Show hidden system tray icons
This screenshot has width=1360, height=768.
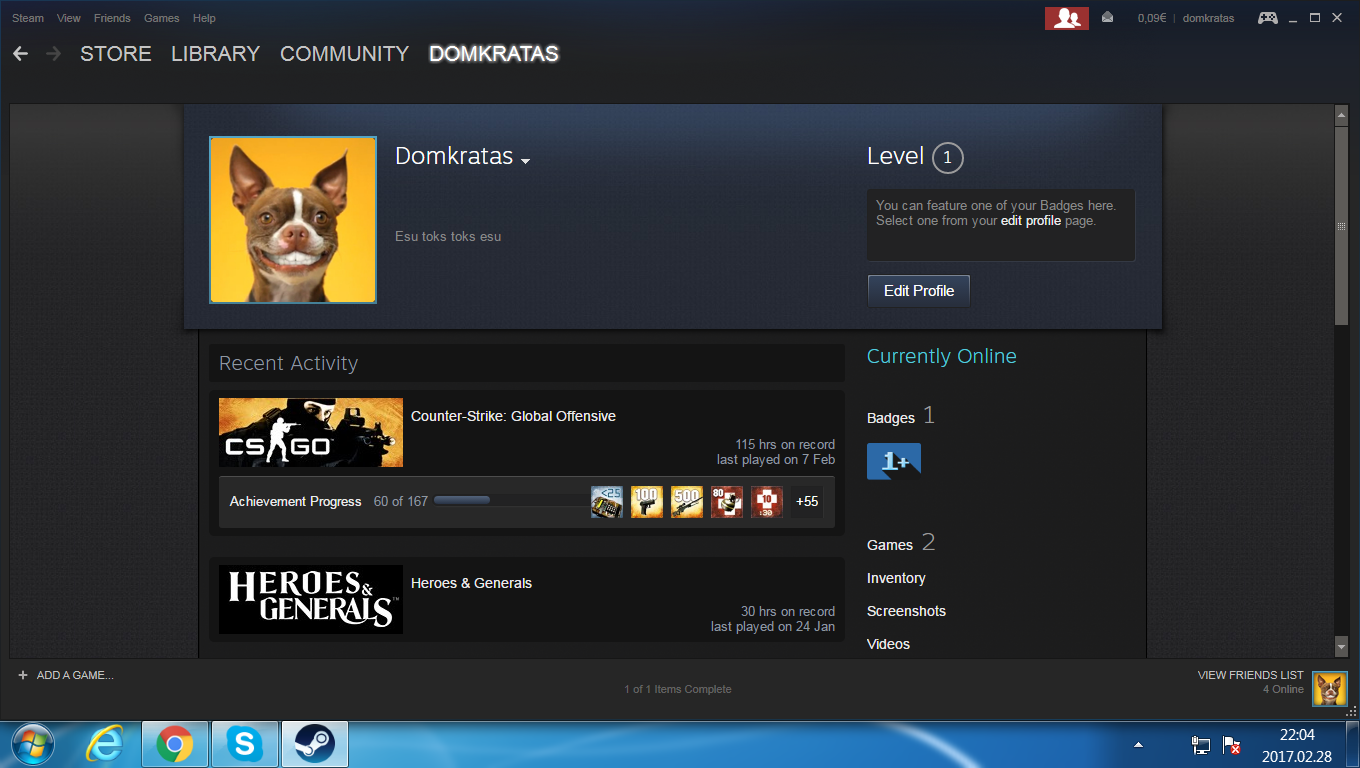1138,746
